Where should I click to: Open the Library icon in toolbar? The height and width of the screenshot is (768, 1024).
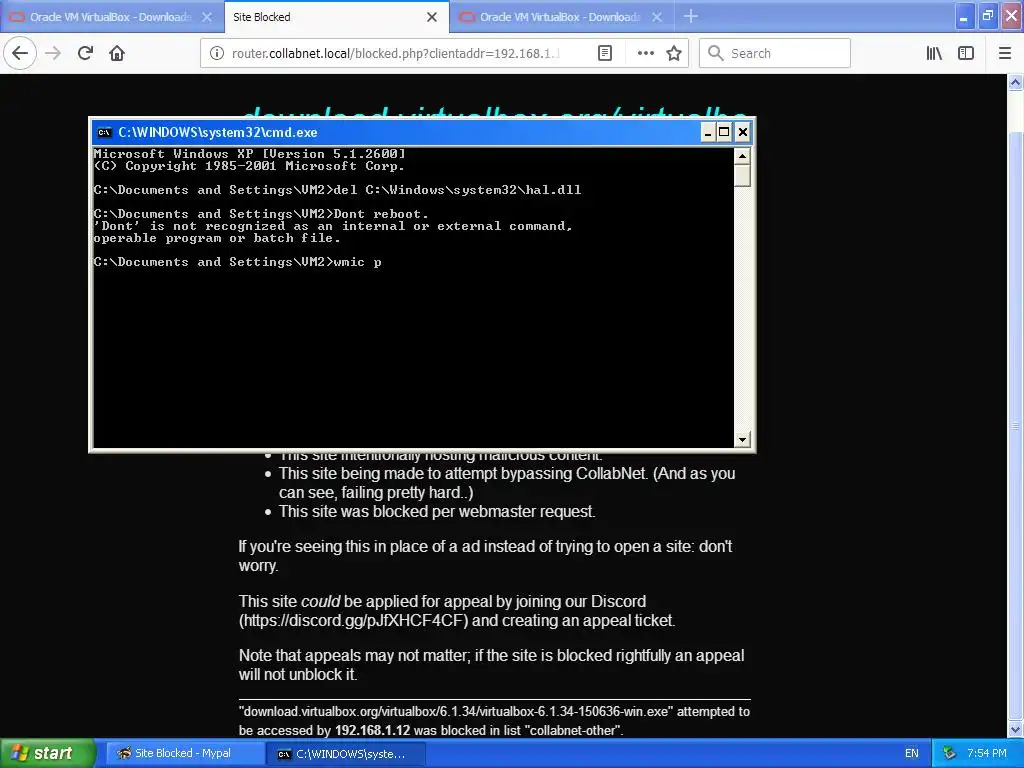tap(934, 54)
